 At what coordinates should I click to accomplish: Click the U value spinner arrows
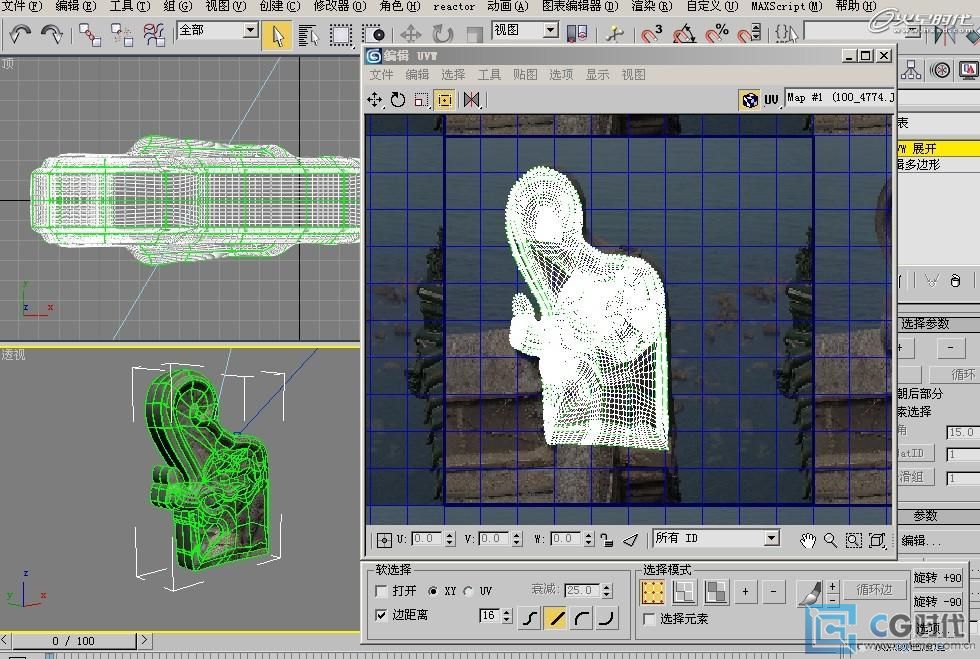450,539
